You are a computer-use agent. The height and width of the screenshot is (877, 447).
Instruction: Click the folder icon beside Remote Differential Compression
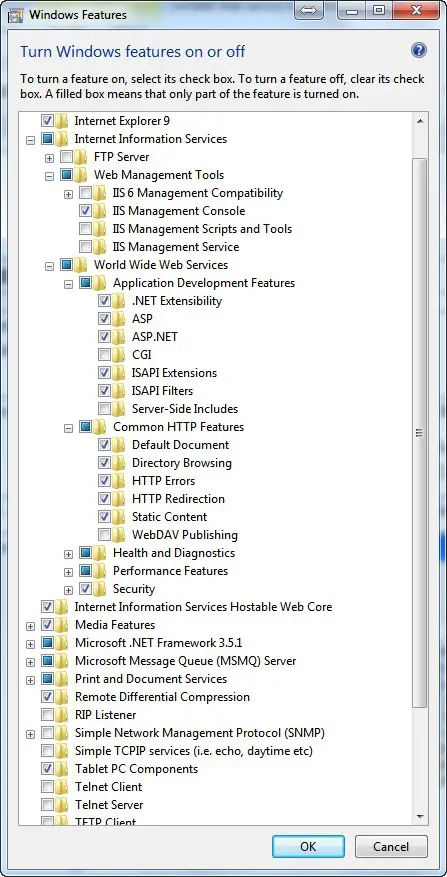coord(62,696)
